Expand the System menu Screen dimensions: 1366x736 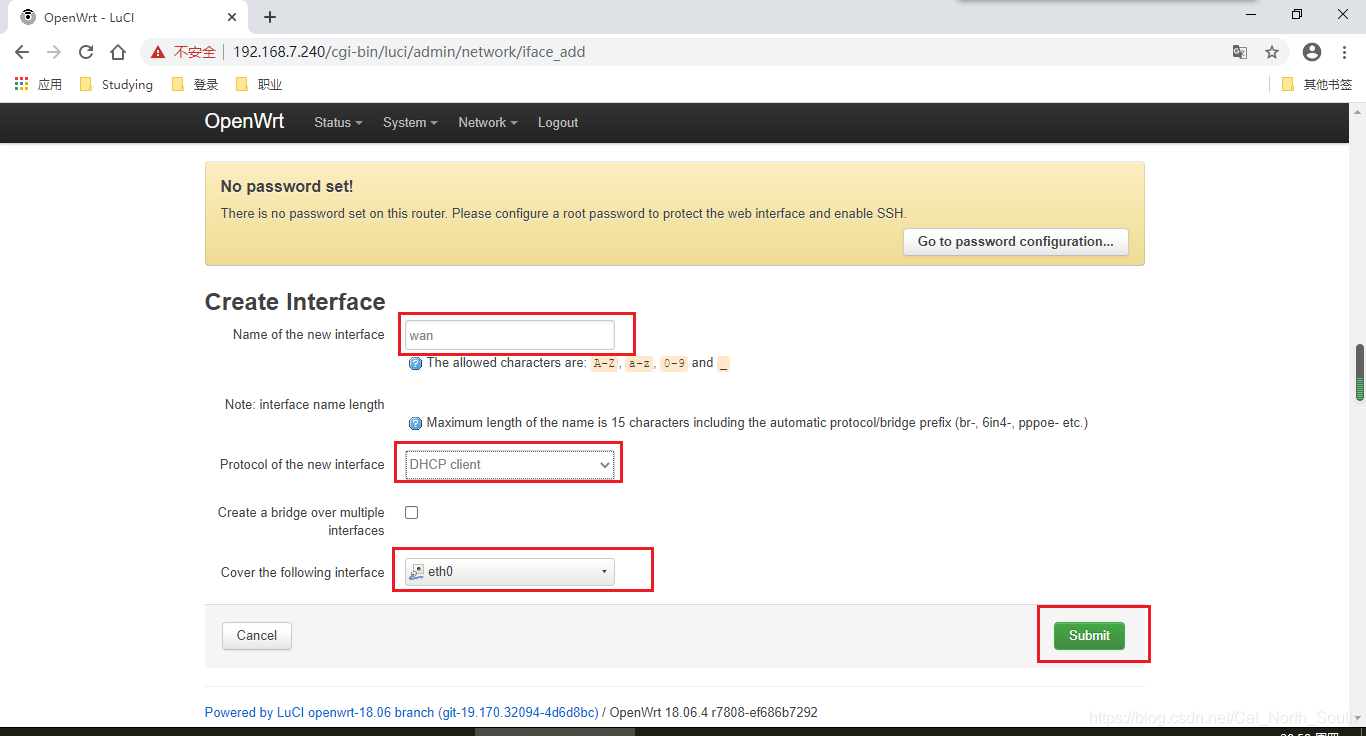coord(410,122)
